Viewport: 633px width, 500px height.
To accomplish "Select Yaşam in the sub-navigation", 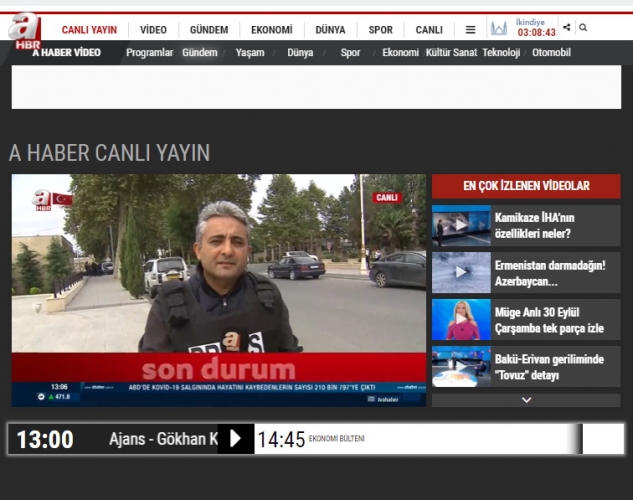I will [x=250, y=52].
